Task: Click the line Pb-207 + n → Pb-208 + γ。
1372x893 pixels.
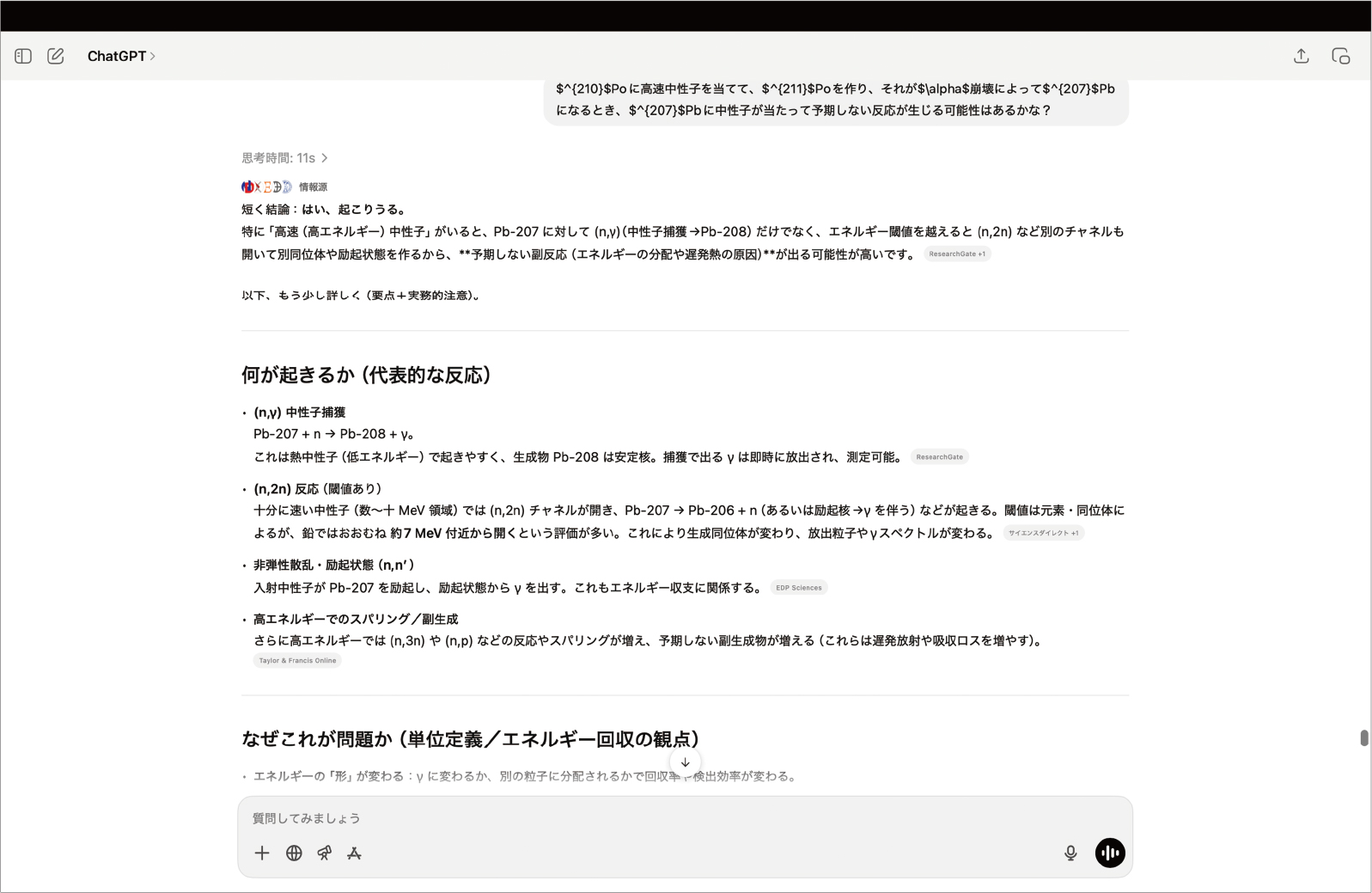Action: pyautogui.click(x=335, y=434)
